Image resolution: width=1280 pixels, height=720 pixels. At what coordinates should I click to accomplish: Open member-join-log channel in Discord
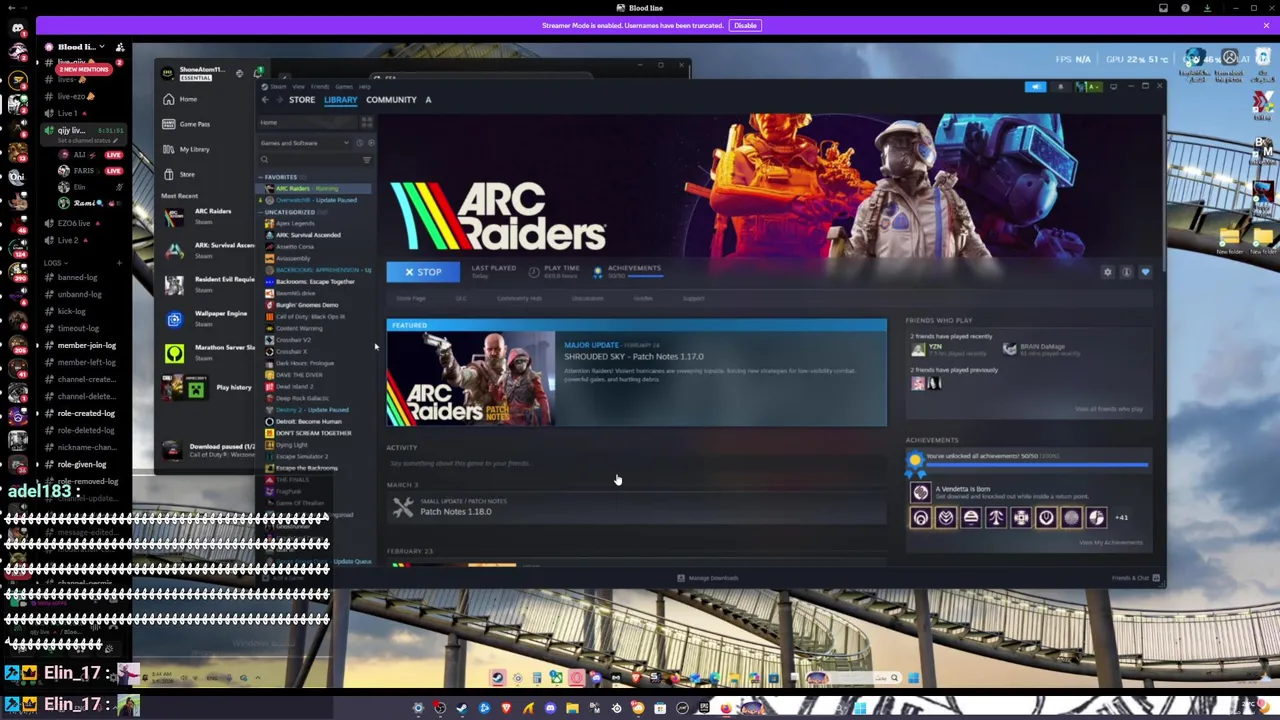point(86,345)
